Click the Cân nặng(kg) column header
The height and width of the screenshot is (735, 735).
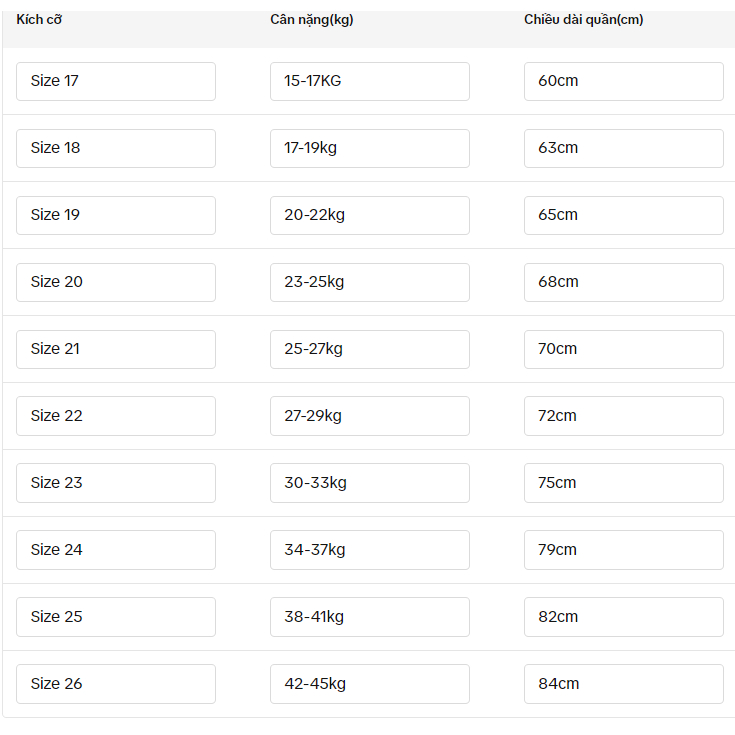[x=312, y=20]
